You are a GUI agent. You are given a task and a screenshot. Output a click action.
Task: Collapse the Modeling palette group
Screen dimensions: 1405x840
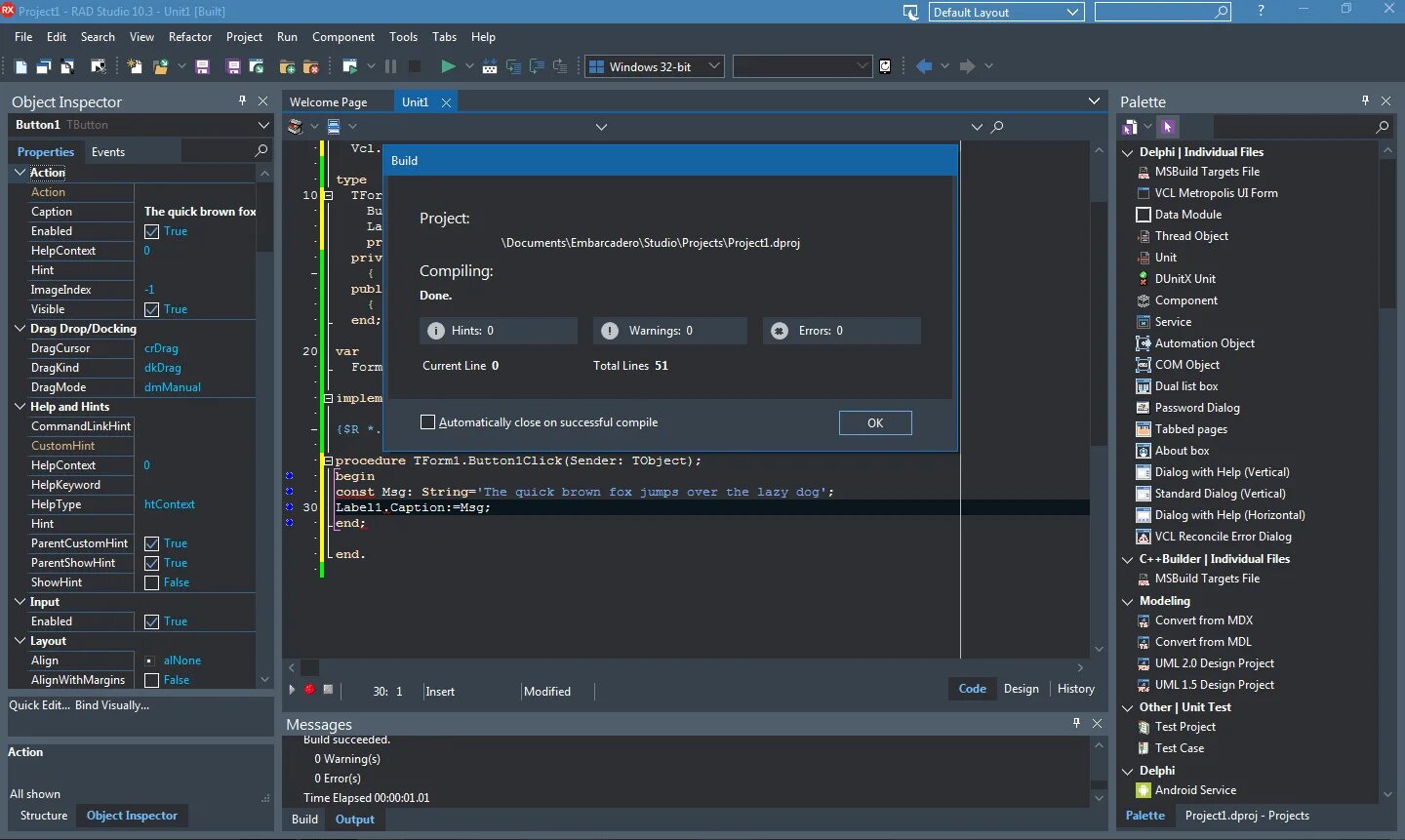pos(1128,601)
